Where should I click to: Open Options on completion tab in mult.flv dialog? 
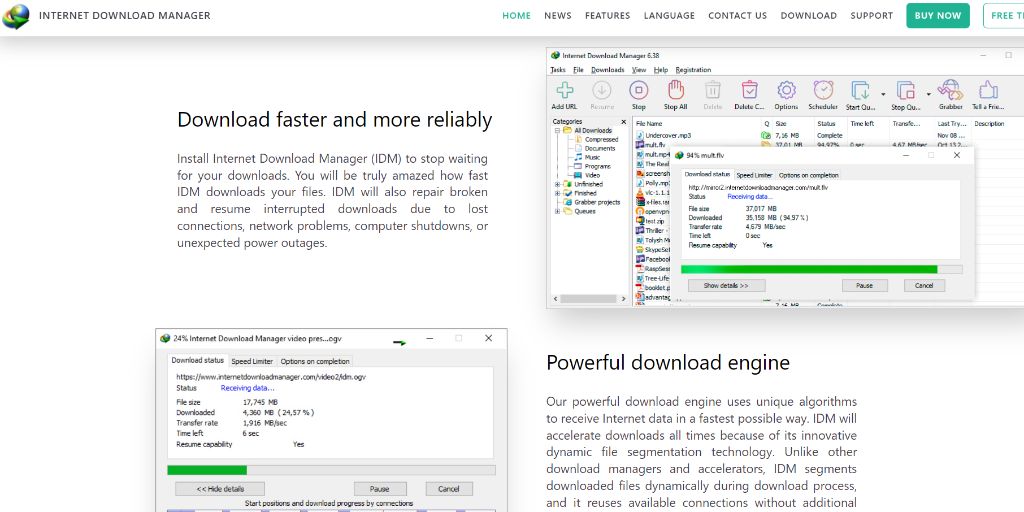[x=808, y=175]
